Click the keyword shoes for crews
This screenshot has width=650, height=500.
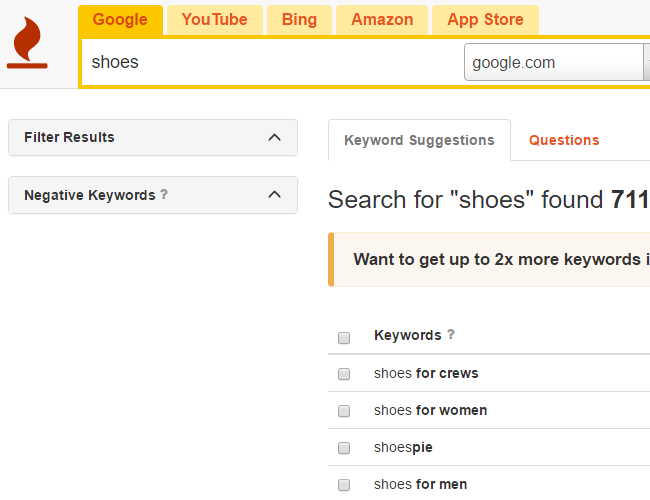[x=426, y=373]
